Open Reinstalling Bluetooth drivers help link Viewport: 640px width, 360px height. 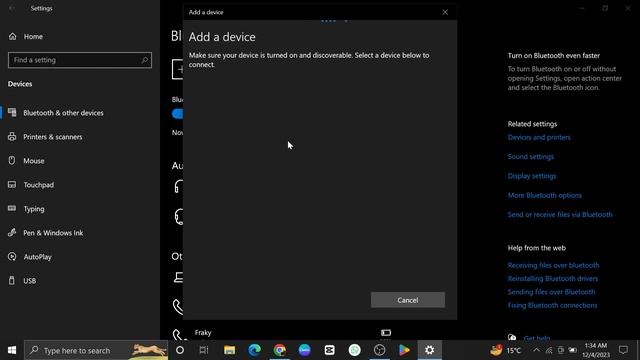point(553,279)
